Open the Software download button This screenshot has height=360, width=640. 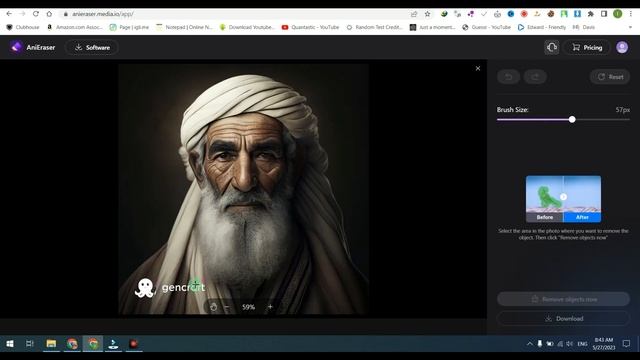(92, 47)
